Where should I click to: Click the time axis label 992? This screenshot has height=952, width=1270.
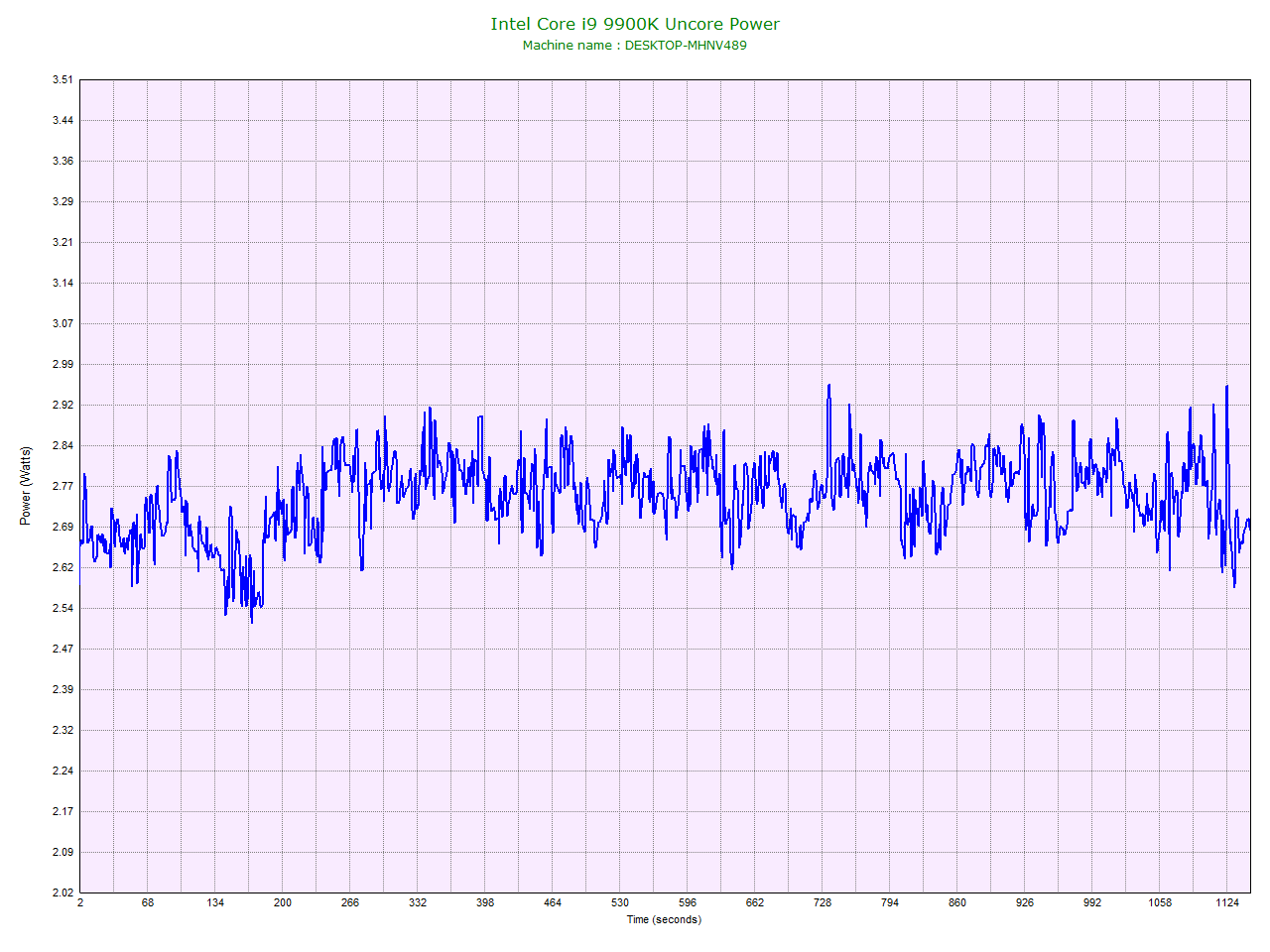1092,903
